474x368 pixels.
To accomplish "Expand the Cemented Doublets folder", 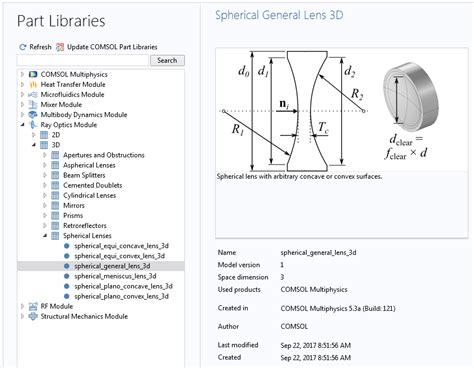I will (45, 185).
